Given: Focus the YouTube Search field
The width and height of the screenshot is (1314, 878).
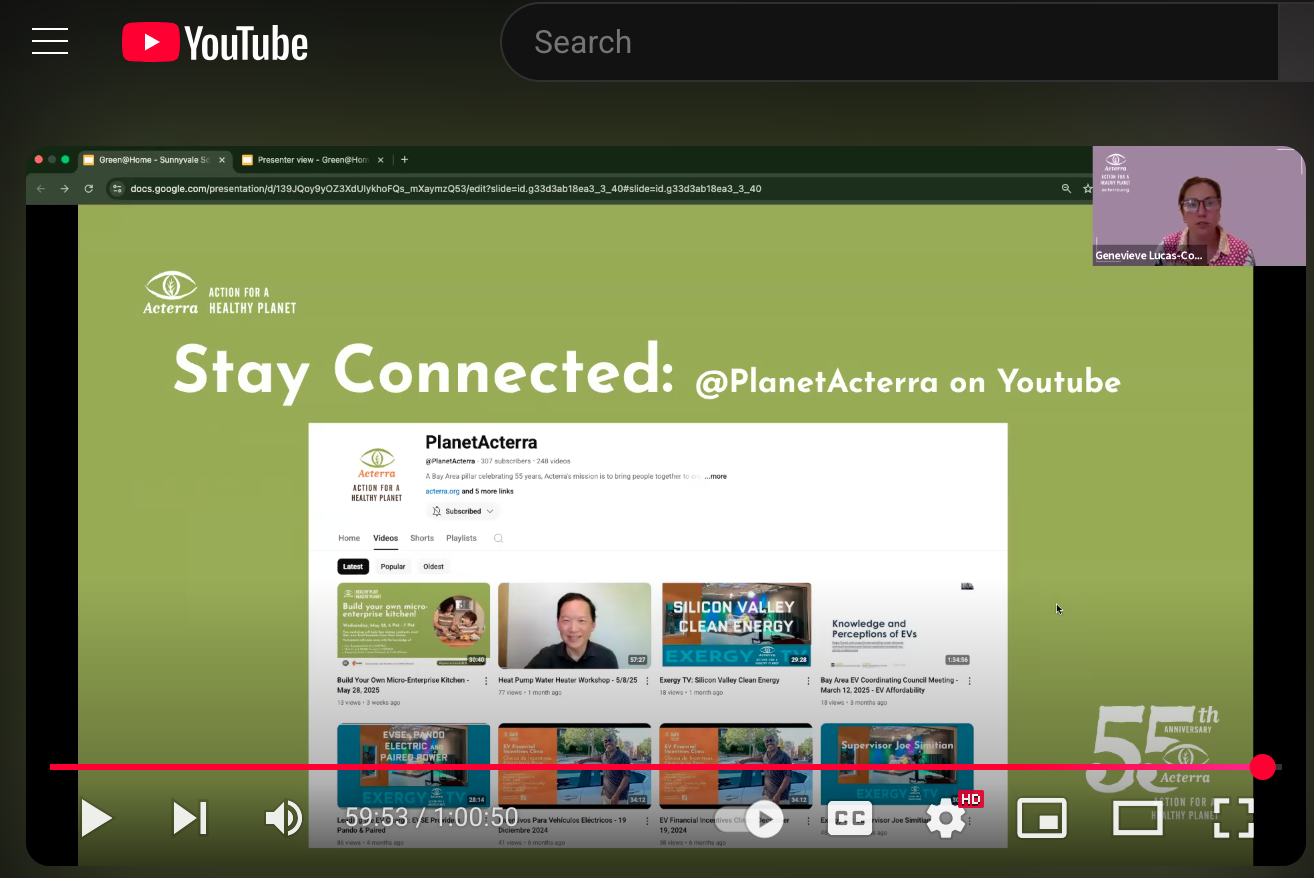Looking at the screenshot, I should pyautogui.click(x=890, y=42).
